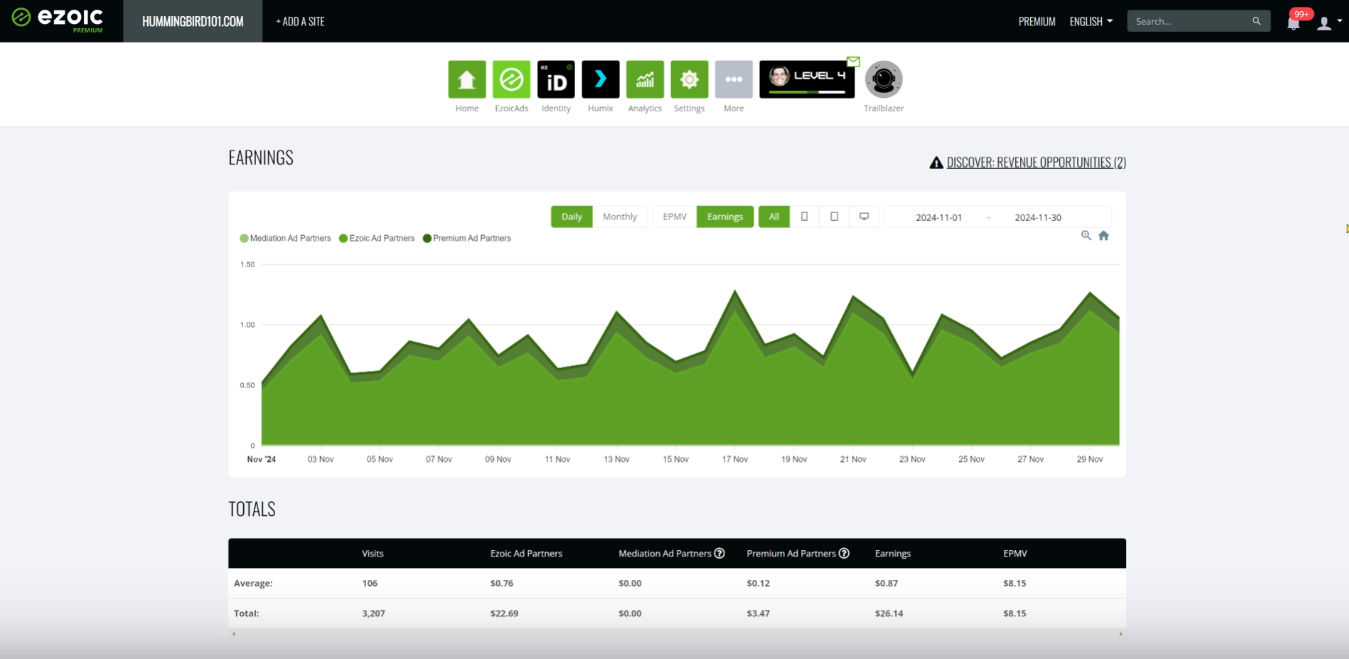Screen dimensions: 1349x659
Task: Open start date picker 2024-11-01
Action: click(x=939, y=217)
